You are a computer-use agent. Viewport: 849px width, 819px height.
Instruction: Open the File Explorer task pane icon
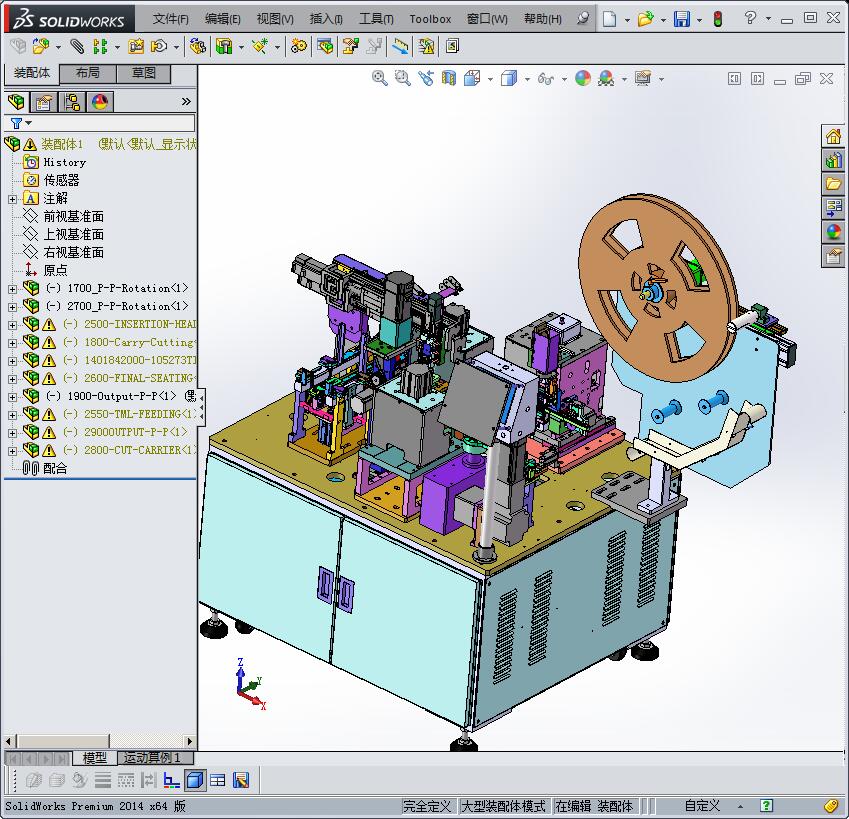(833, 184)
